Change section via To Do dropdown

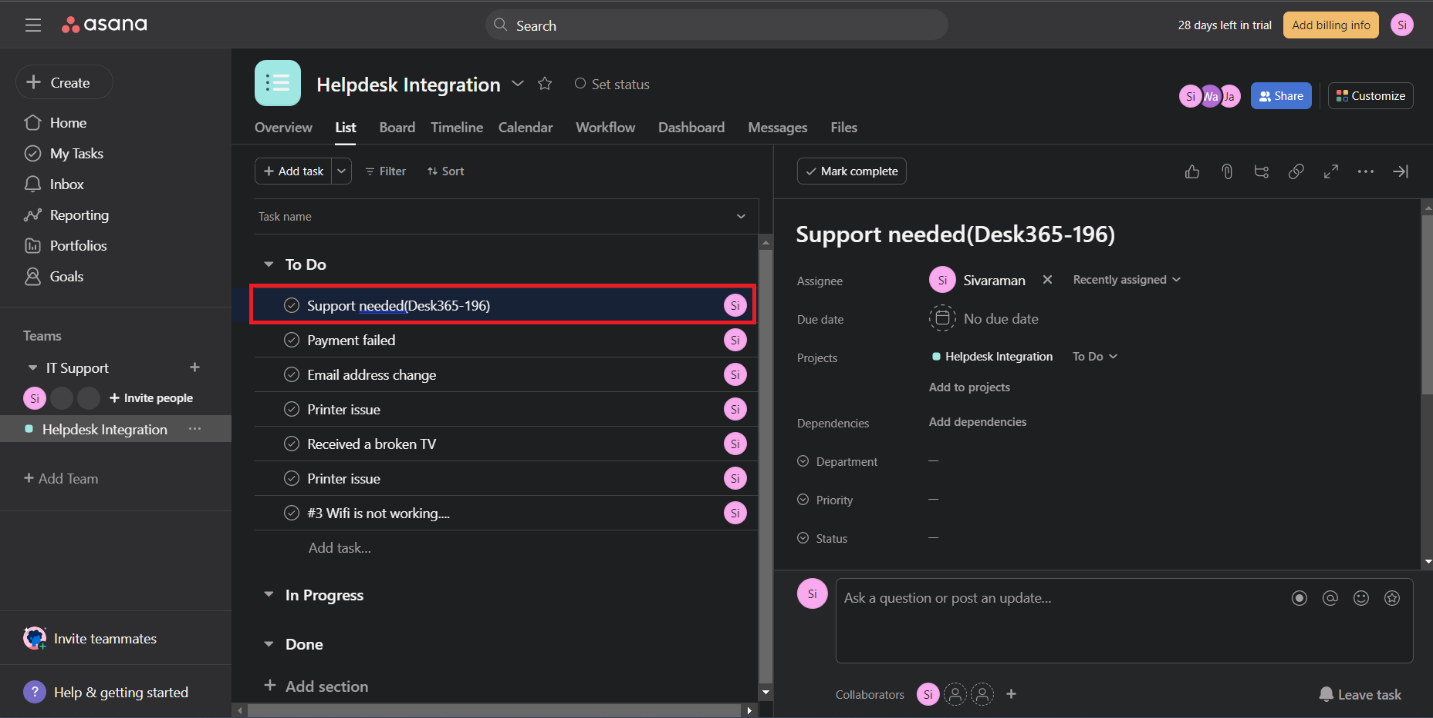coord(1095,356)
